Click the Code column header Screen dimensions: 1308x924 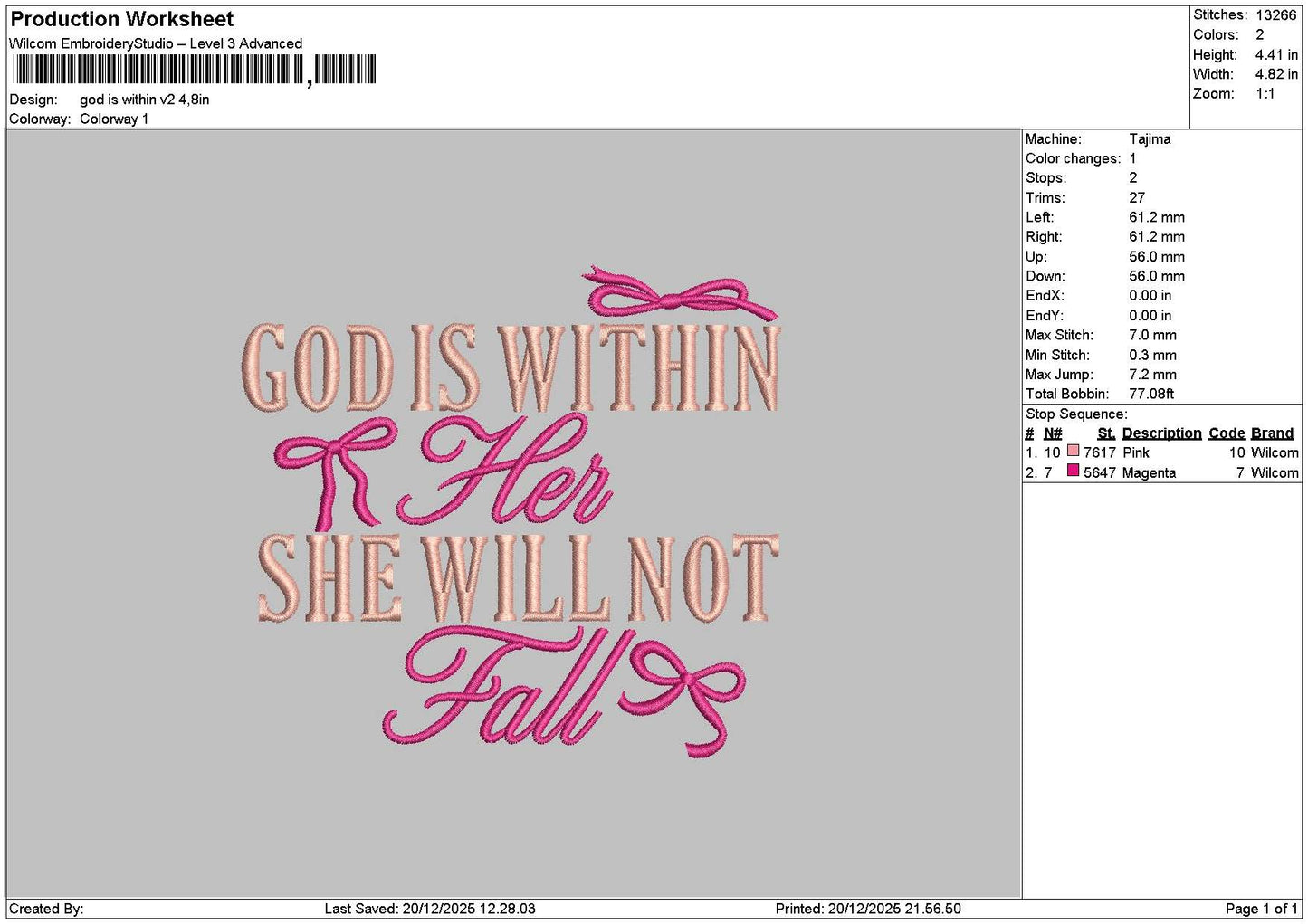1227,433
